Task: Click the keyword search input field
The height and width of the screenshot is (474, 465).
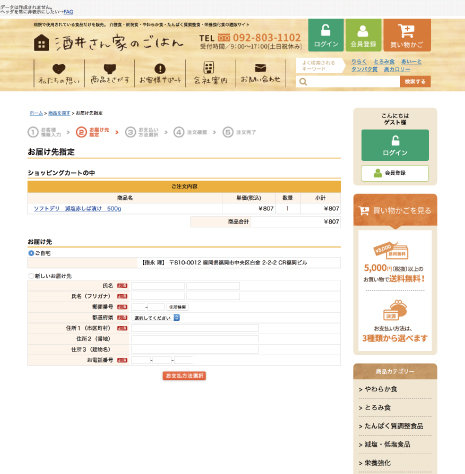Action: coord(354,82)
